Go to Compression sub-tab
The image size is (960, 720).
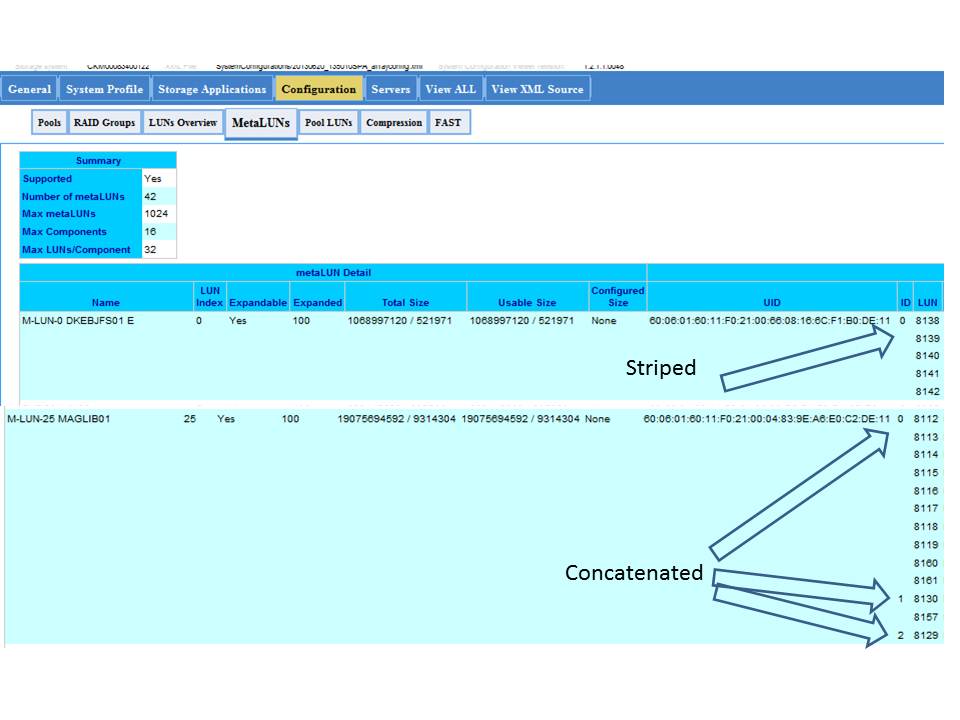(x=394, y=122)
